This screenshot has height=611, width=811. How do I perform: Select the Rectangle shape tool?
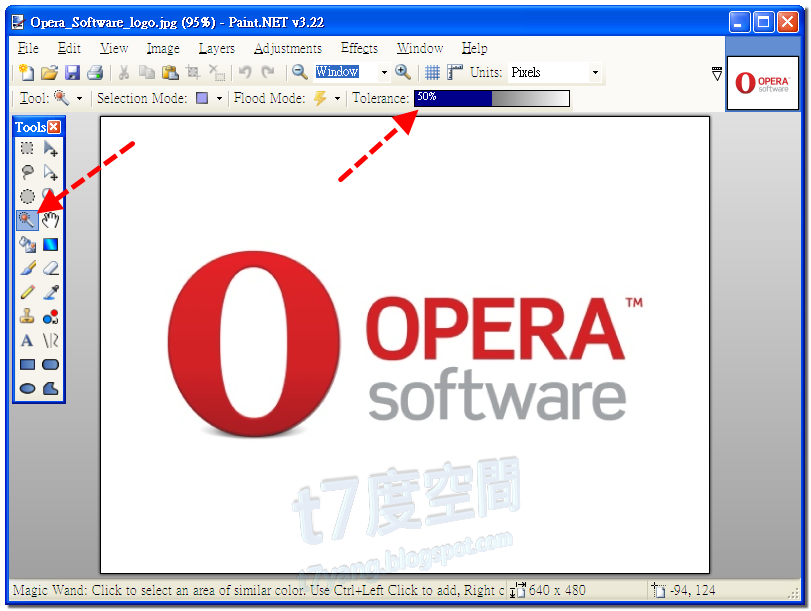click(27, 364)
